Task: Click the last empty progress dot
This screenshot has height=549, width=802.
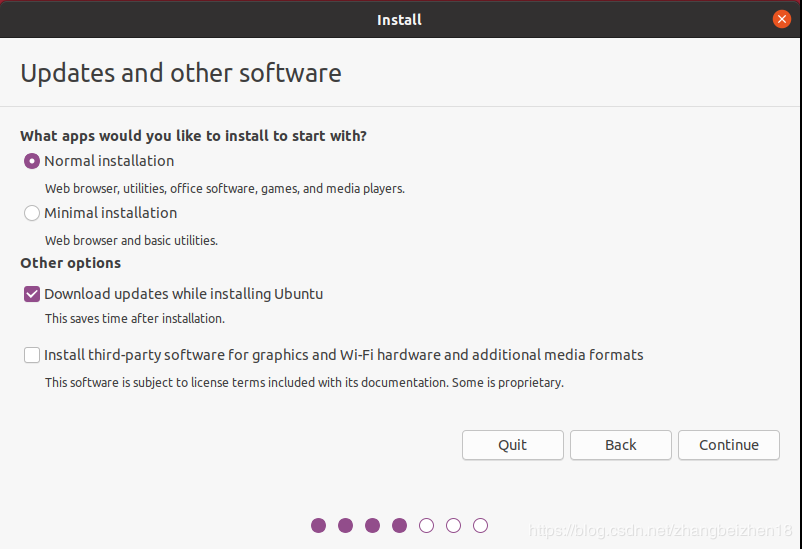Action: coord(480,525)
